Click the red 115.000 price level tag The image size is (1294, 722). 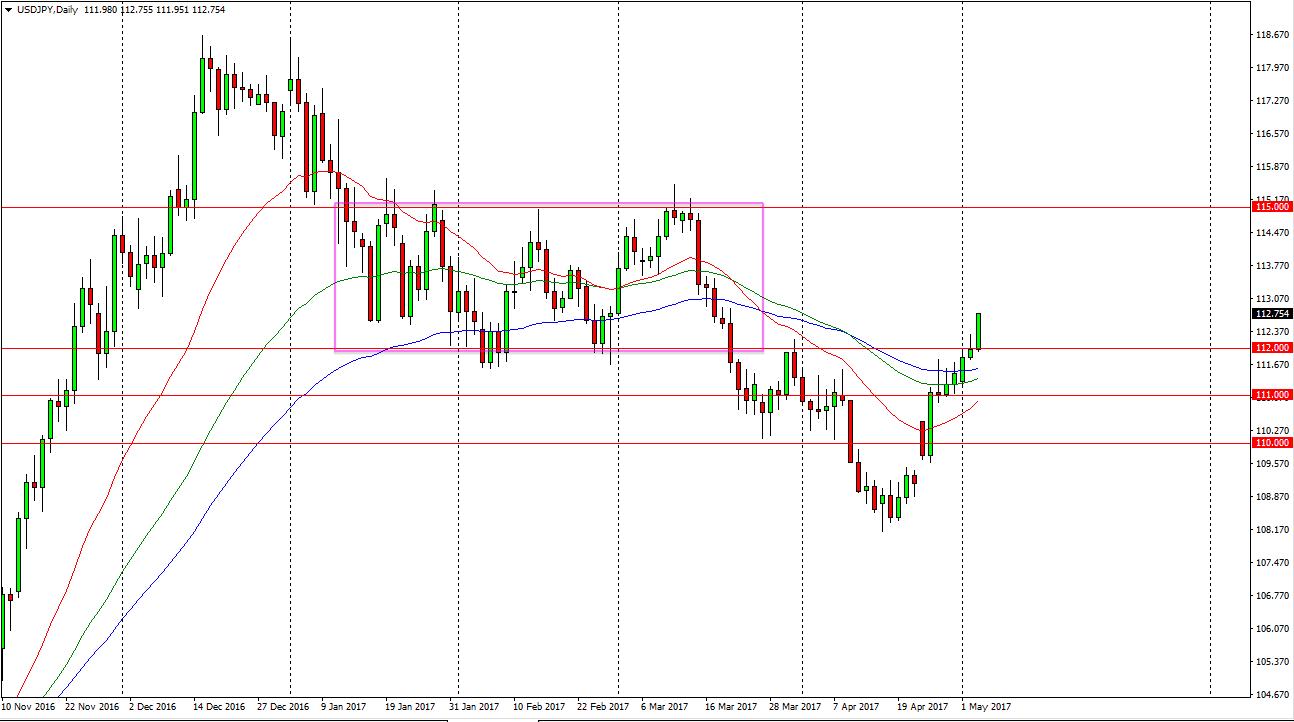point(1274,206)
